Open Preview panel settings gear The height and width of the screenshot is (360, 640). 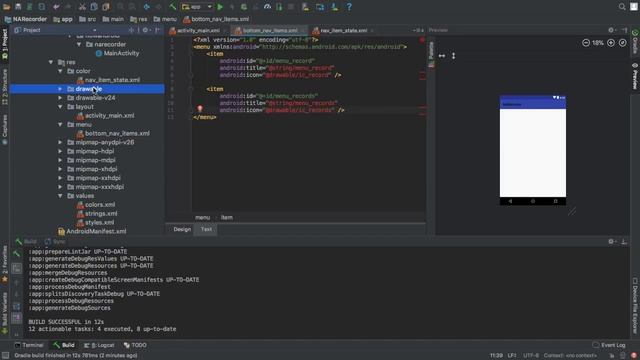[x=611, y=30]
